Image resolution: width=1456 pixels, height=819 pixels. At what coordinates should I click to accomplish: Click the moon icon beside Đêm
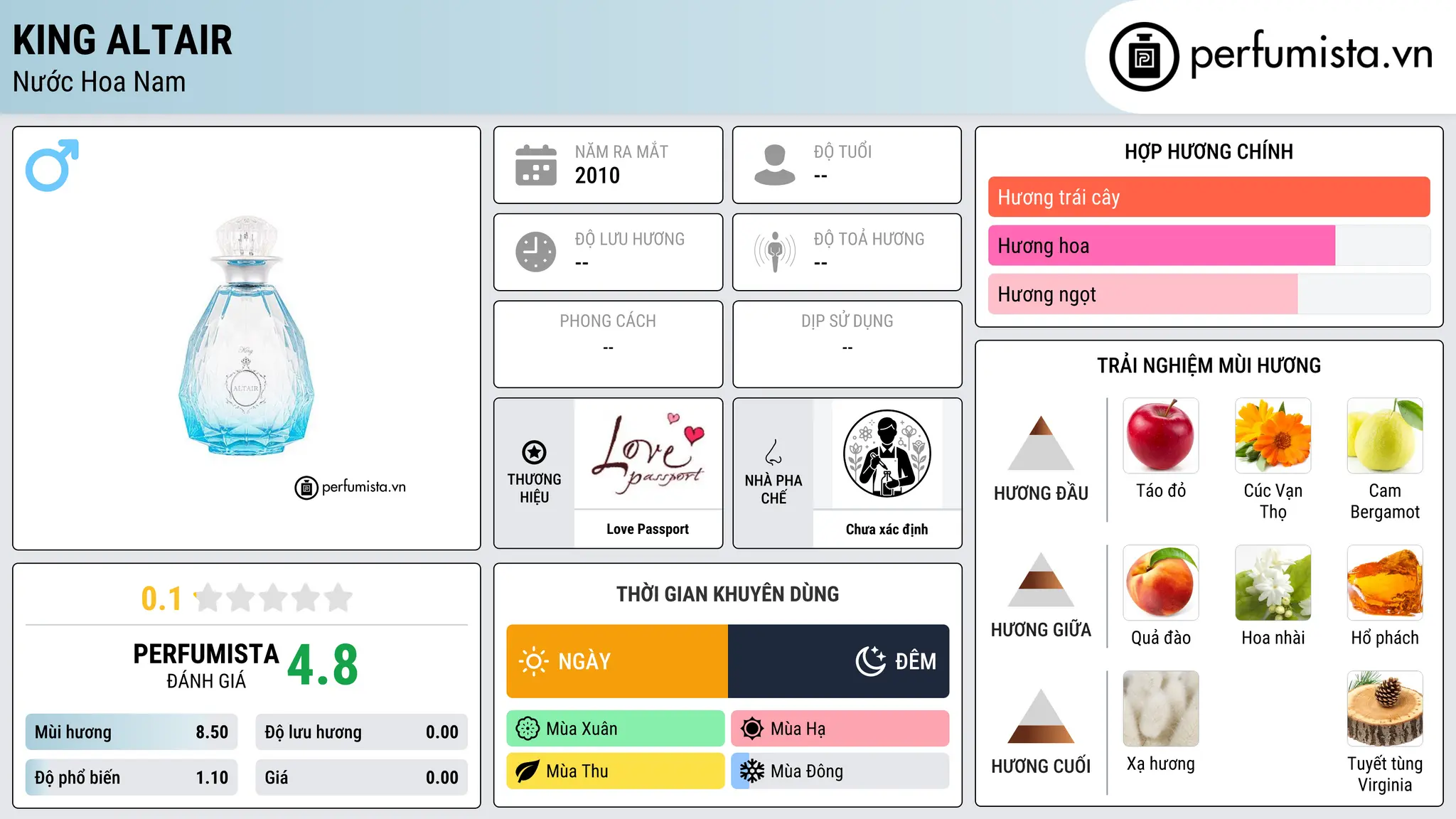coord(870,661)
